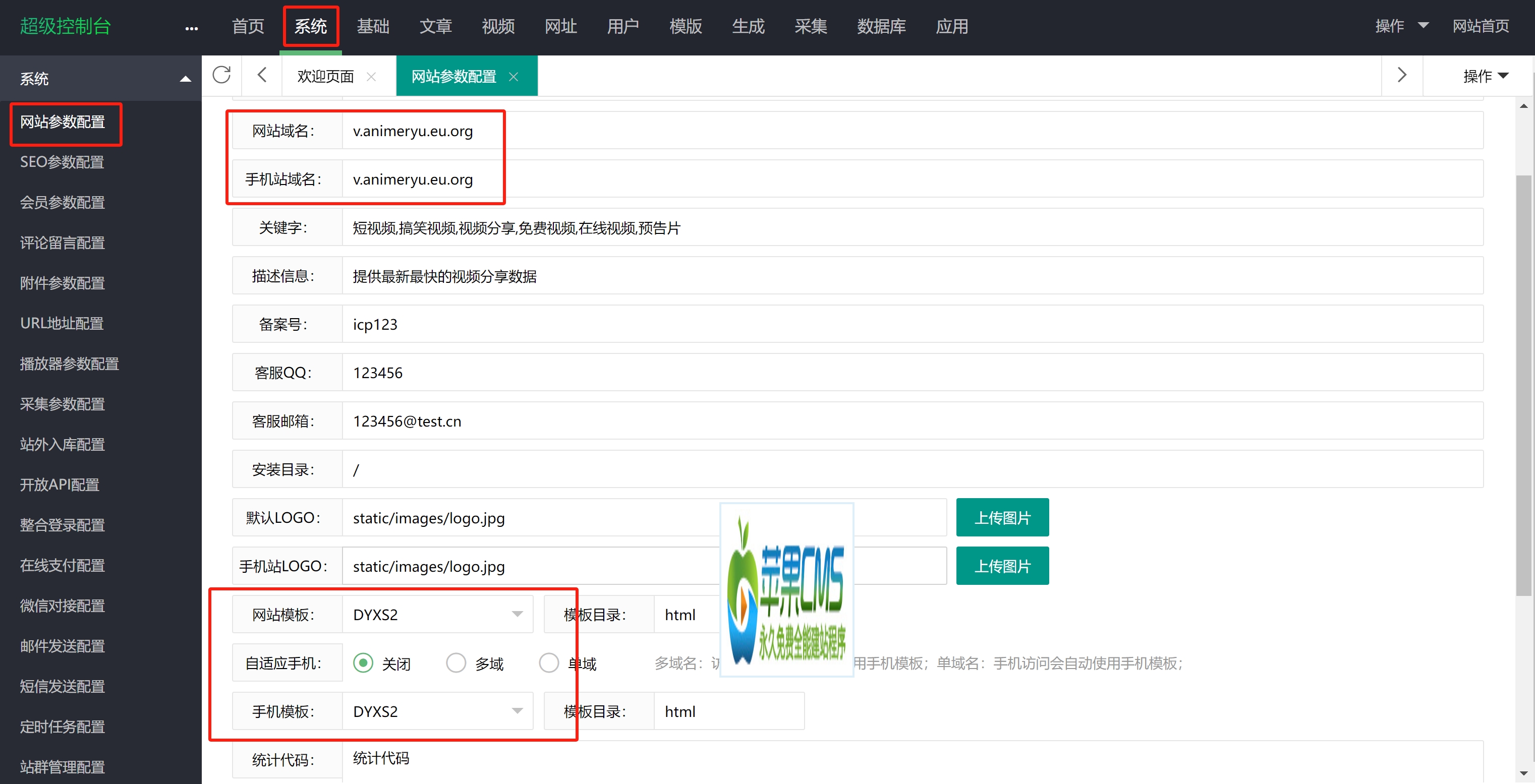Click the 苹果CMS logo preview image
1535x784 pixels.
point(786,590)
